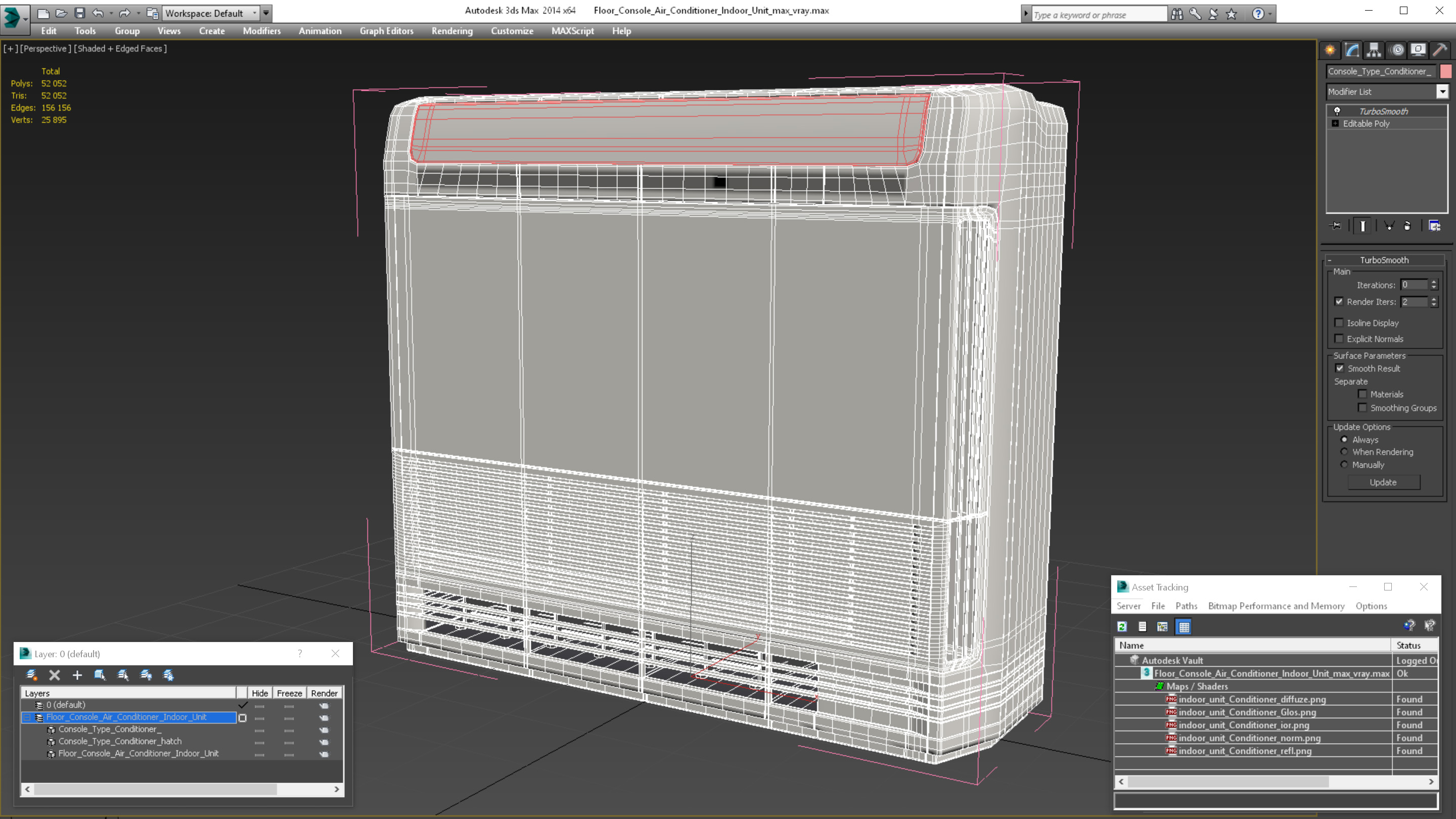The image size is (1456, 819).
Task: Click Iterations spinner arrows
Action: (x=1434, y=286)
